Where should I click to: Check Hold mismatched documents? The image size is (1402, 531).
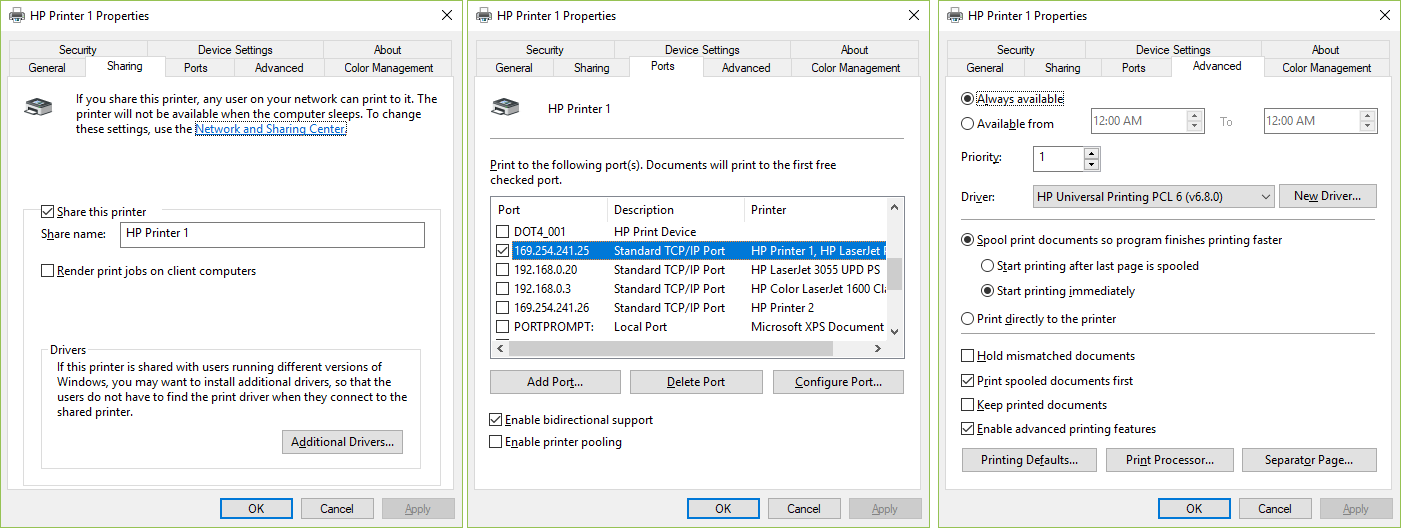click(x=967, y=356)
